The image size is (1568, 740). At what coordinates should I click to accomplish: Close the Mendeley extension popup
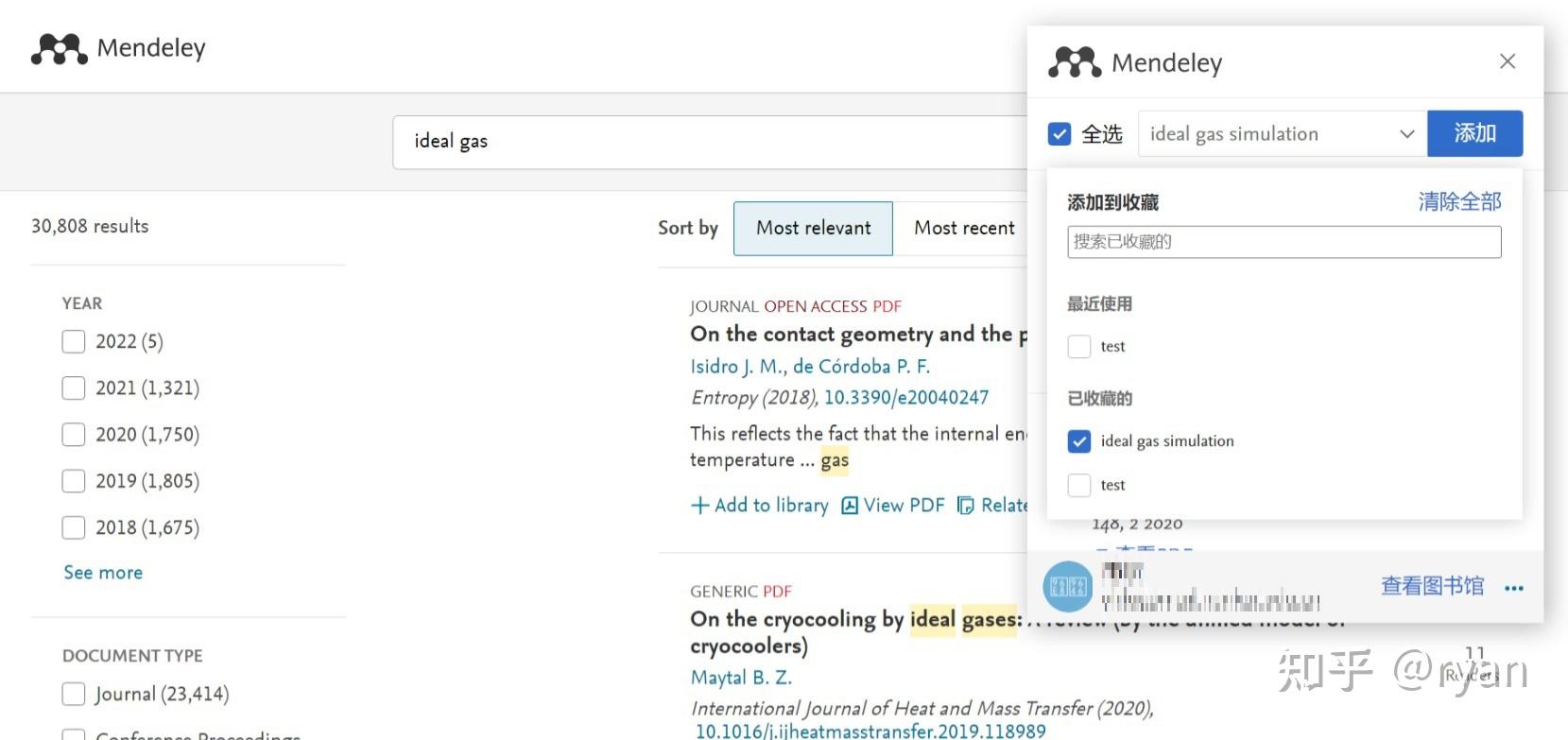pyautogui.click(x=1507, y=60)
